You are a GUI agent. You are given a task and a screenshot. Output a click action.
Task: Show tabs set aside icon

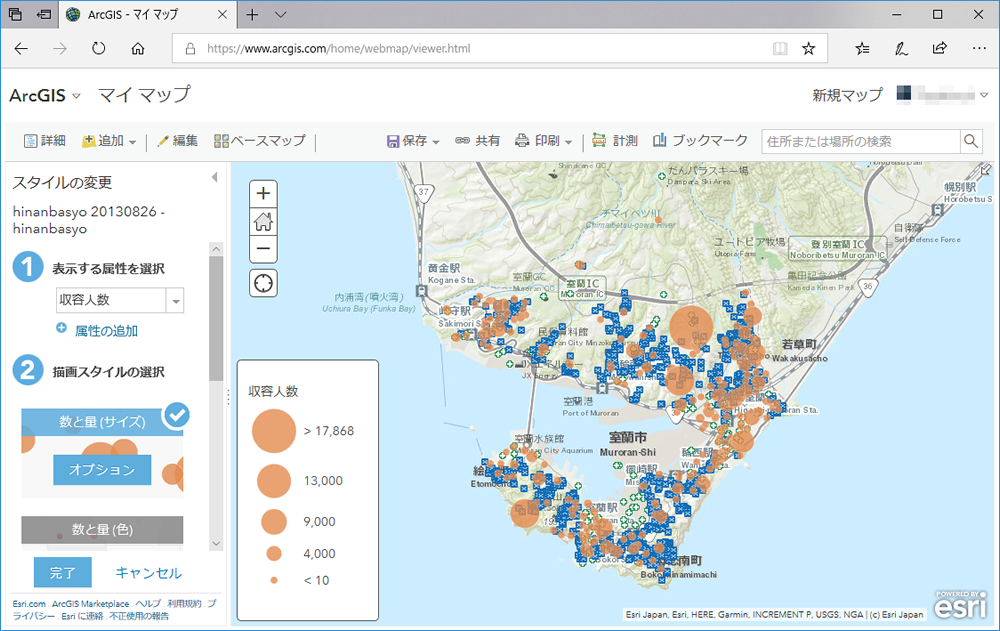15,15
